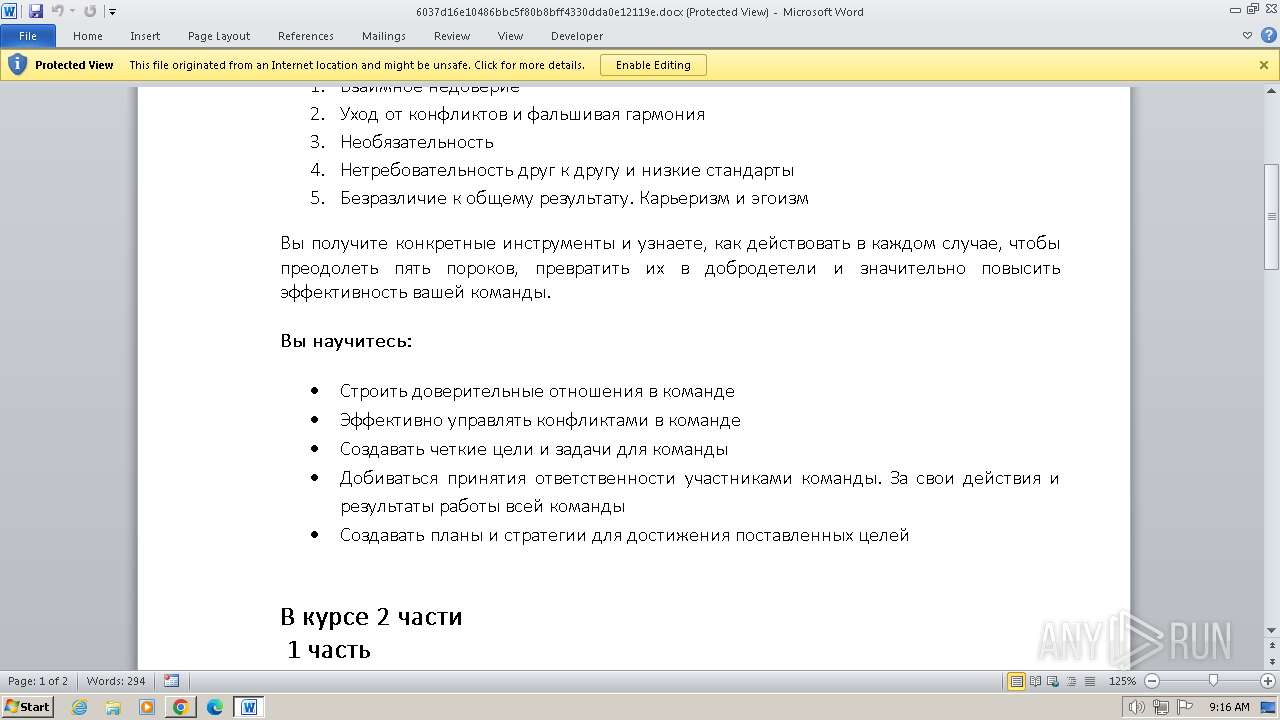The height and width of the screenshot is (720, 1280).
Task: Click the heading 'В курсе 2 части'
Action: click(371, 616)
